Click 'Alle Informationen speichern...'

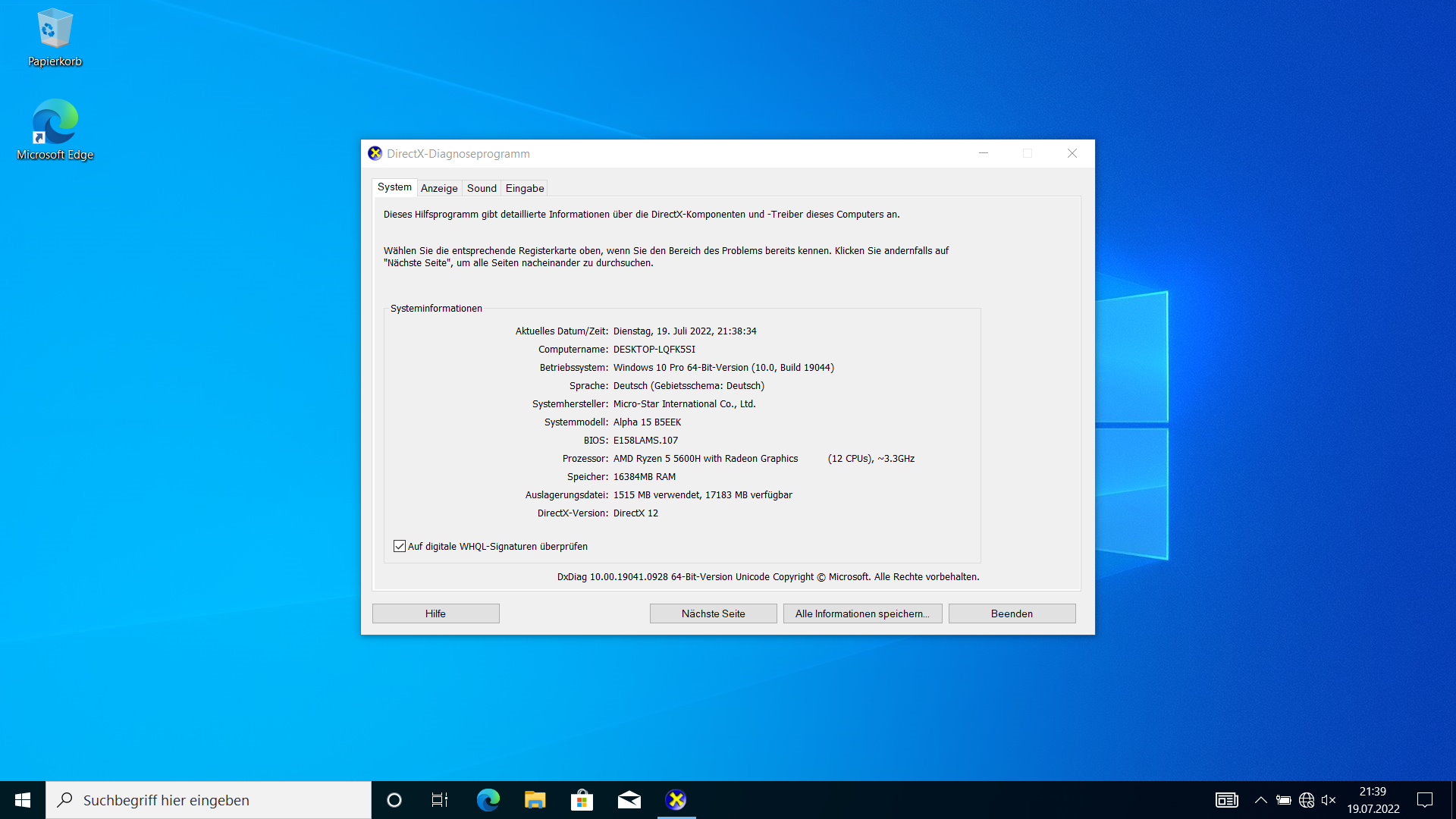coord(862,613)
